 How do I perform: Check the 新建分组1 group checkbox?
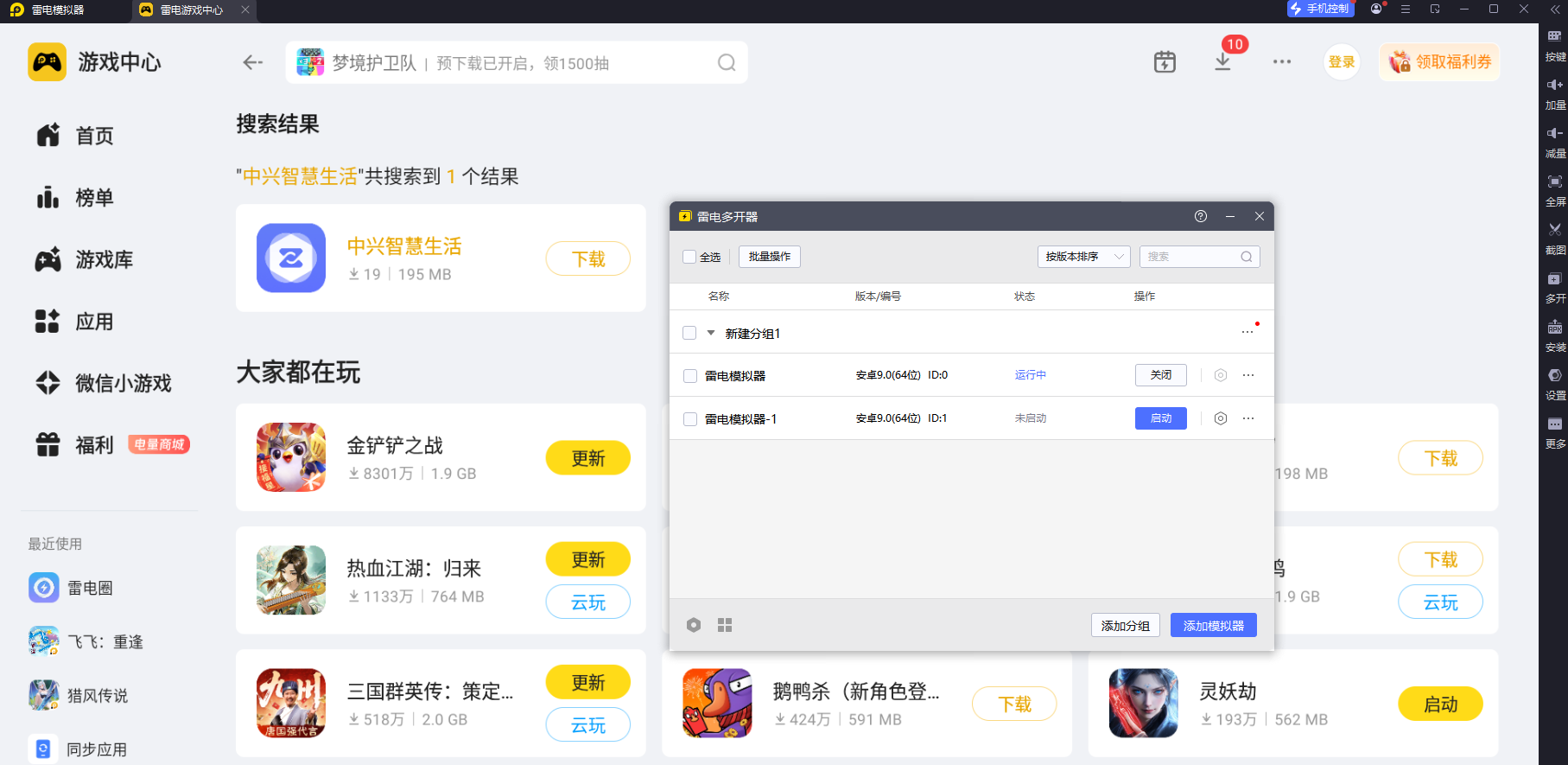click(x=689, y=333)
